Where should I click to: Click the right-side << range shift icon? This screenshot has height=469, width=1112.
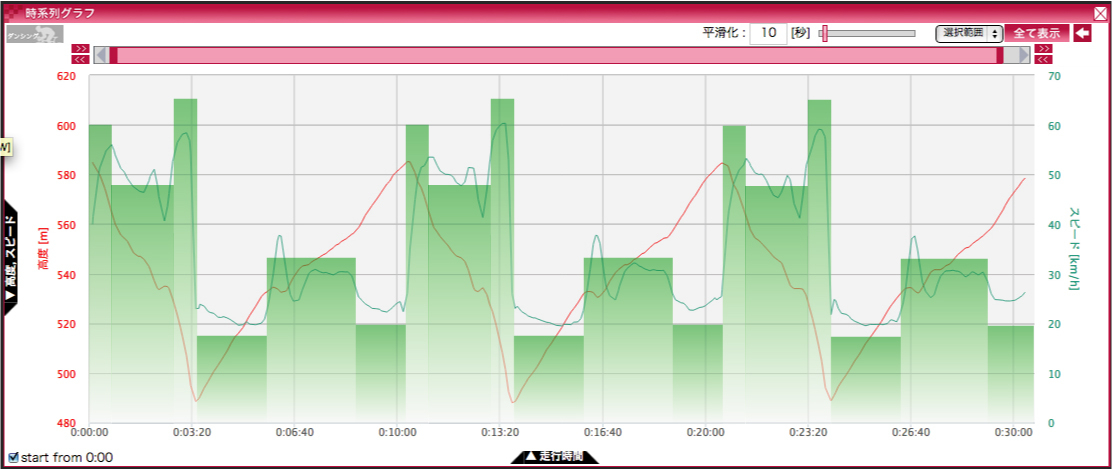[1043, 60]
